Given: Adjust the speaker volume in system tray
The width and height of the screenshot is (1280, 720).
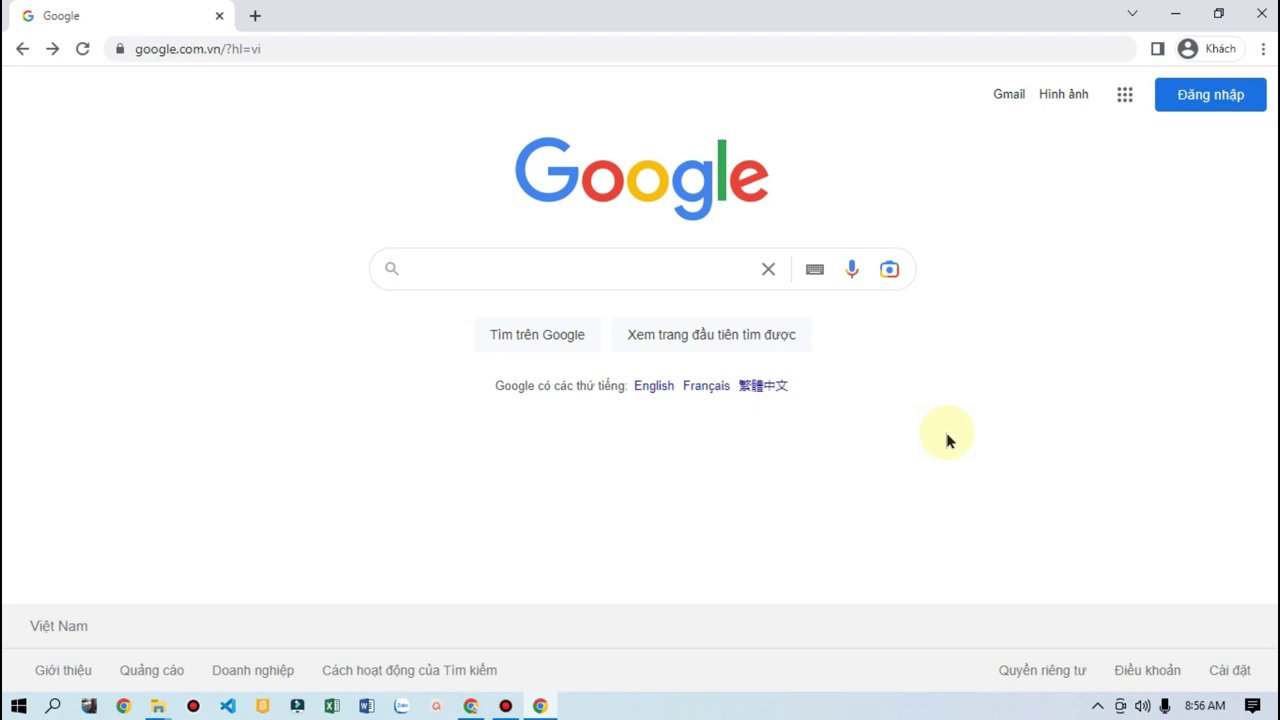Looking at the screenshot, I should click(x=1142, y=706).
